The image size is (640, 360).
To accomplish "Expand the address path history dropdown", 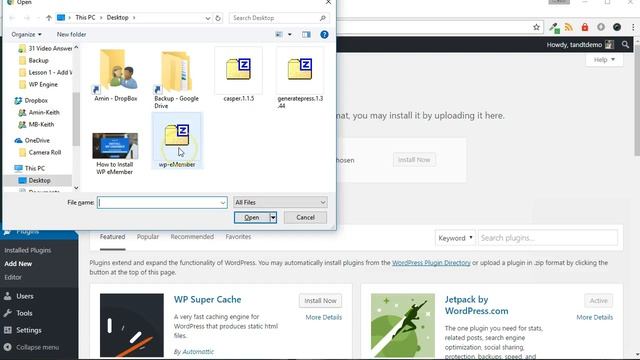I will coord(208,18).
